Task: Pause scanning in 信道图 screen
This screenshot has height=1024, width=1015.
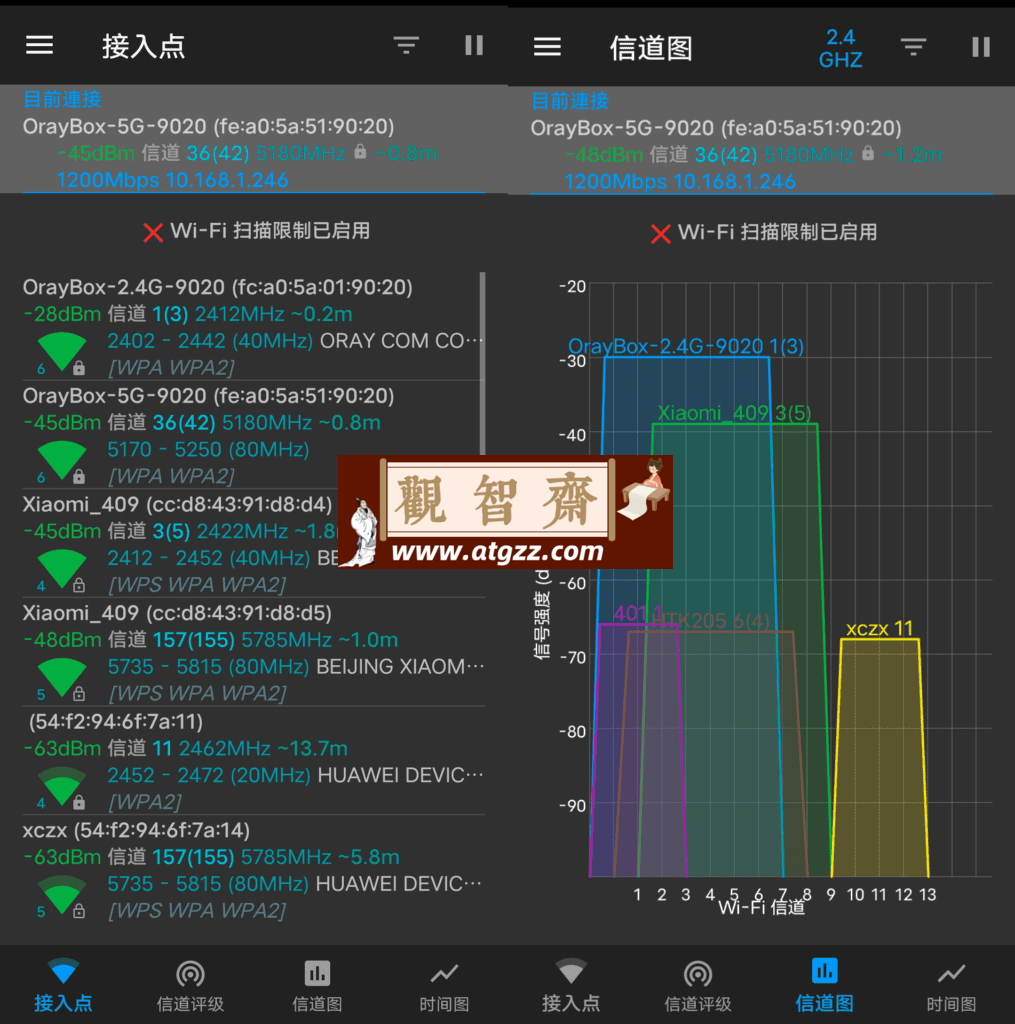Action: (x=981, y=46)
